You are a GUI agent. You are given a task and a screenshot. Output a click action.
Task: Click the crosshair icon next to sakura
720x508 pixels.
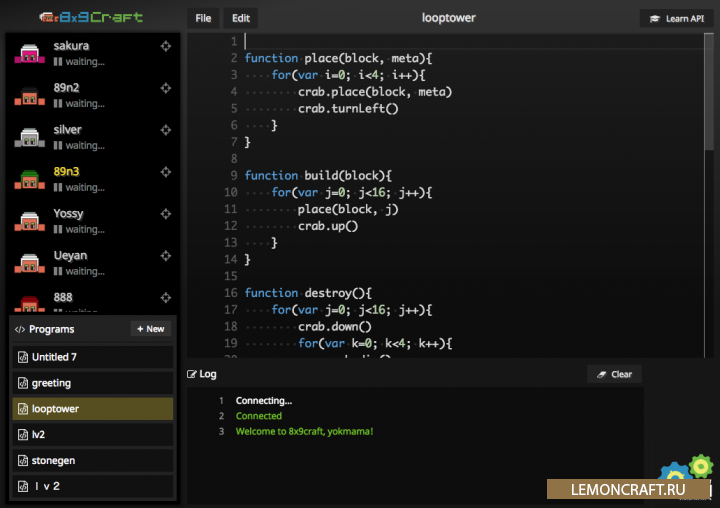[166, 46]
